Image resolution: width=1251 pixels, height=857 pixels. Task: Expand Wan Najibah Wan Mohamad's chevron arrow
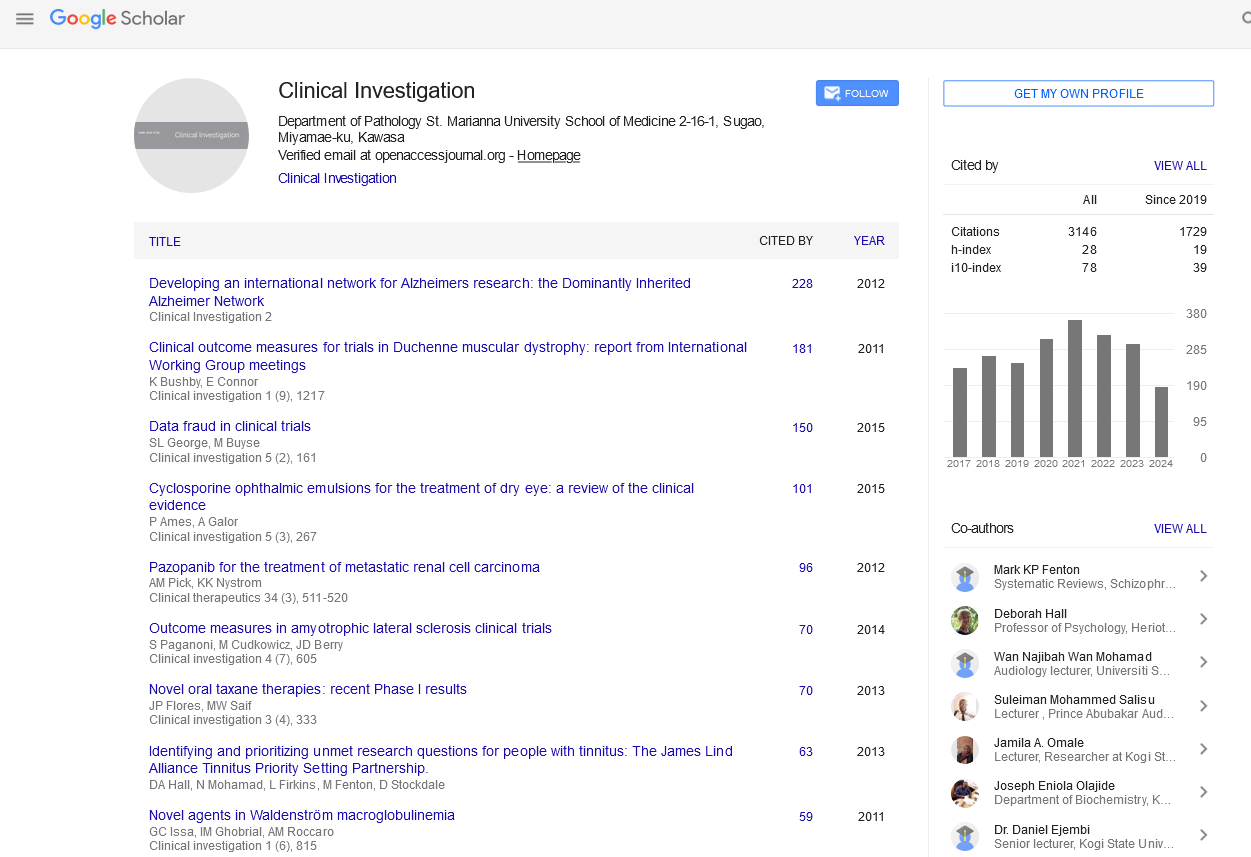pyautogui.click(x=1204, y=662)
